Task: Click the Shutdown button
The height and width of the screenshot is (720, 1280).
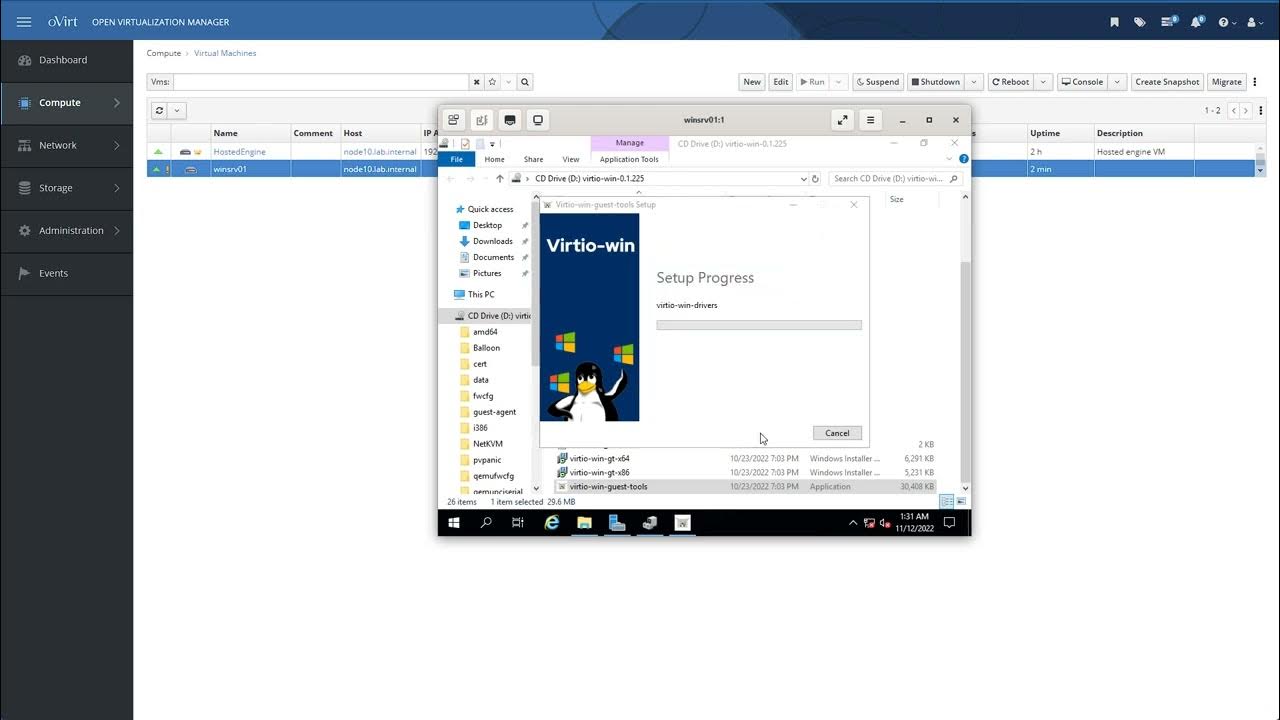Action: pyautogui.click(x=935, y=82)
